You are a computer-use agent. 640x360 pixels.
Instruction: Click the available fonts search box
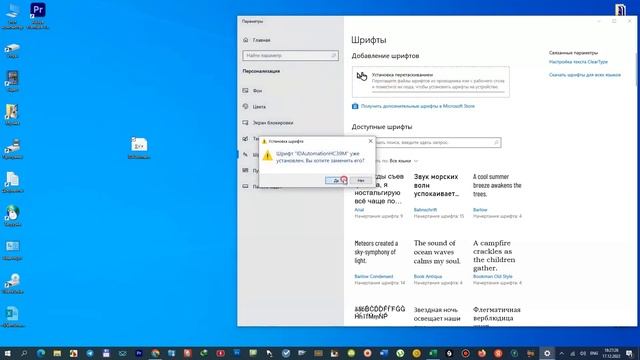tap(437, 142)
